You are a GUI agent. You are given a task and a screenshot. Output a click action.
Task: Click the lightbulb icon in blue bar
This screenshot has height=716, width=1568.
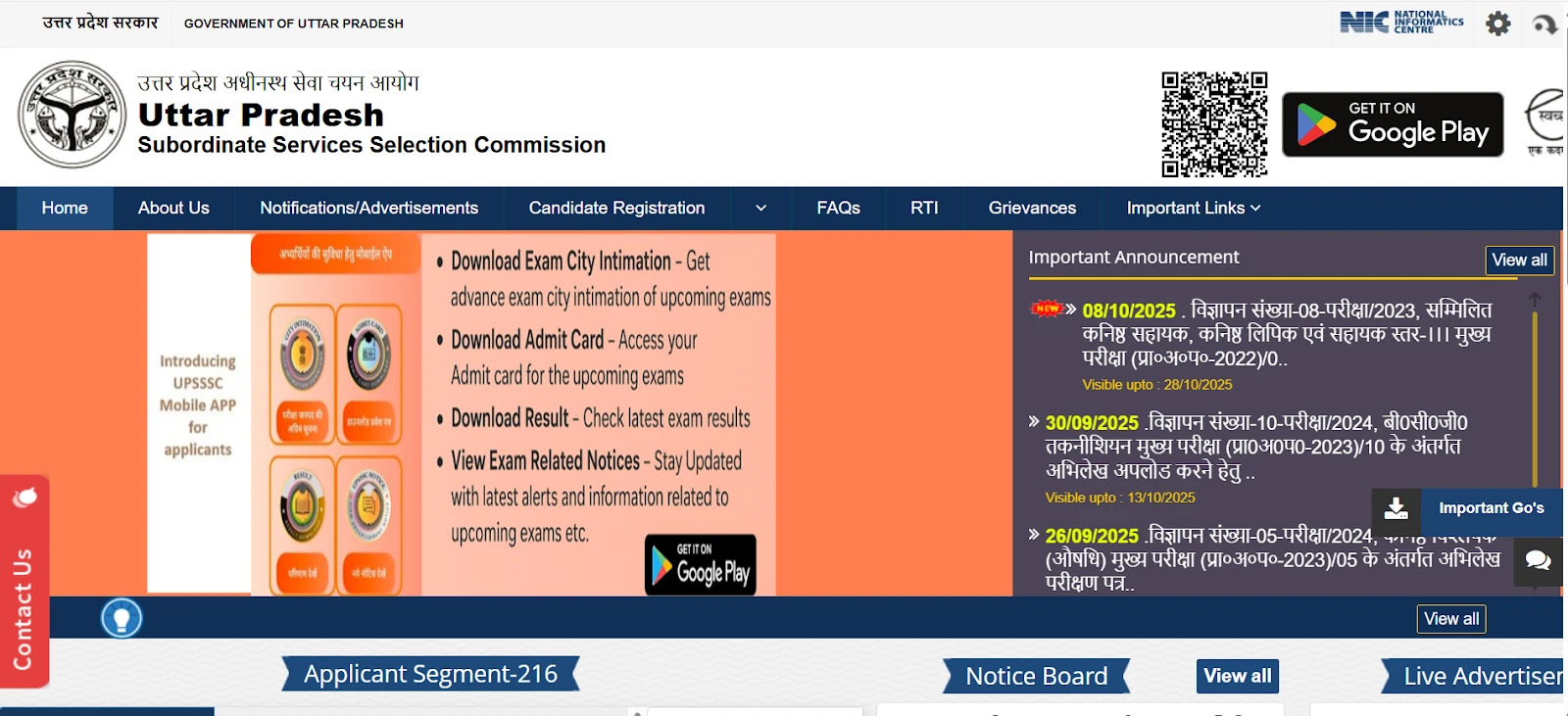coord(122,618)
